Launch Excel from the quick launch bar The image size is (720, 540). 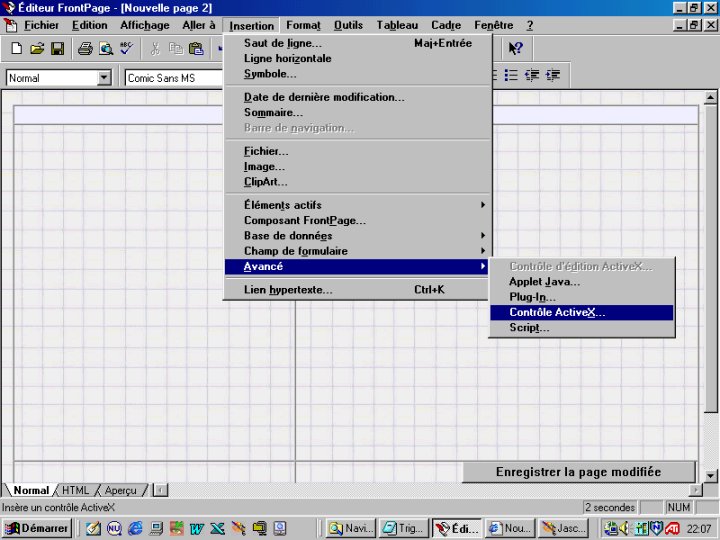217,529
